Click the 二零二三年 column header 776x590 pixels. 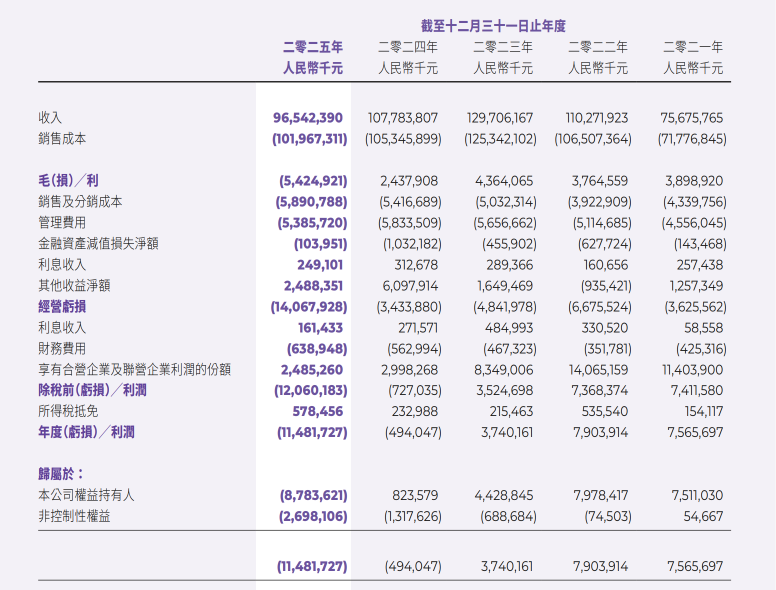point(503,47)
